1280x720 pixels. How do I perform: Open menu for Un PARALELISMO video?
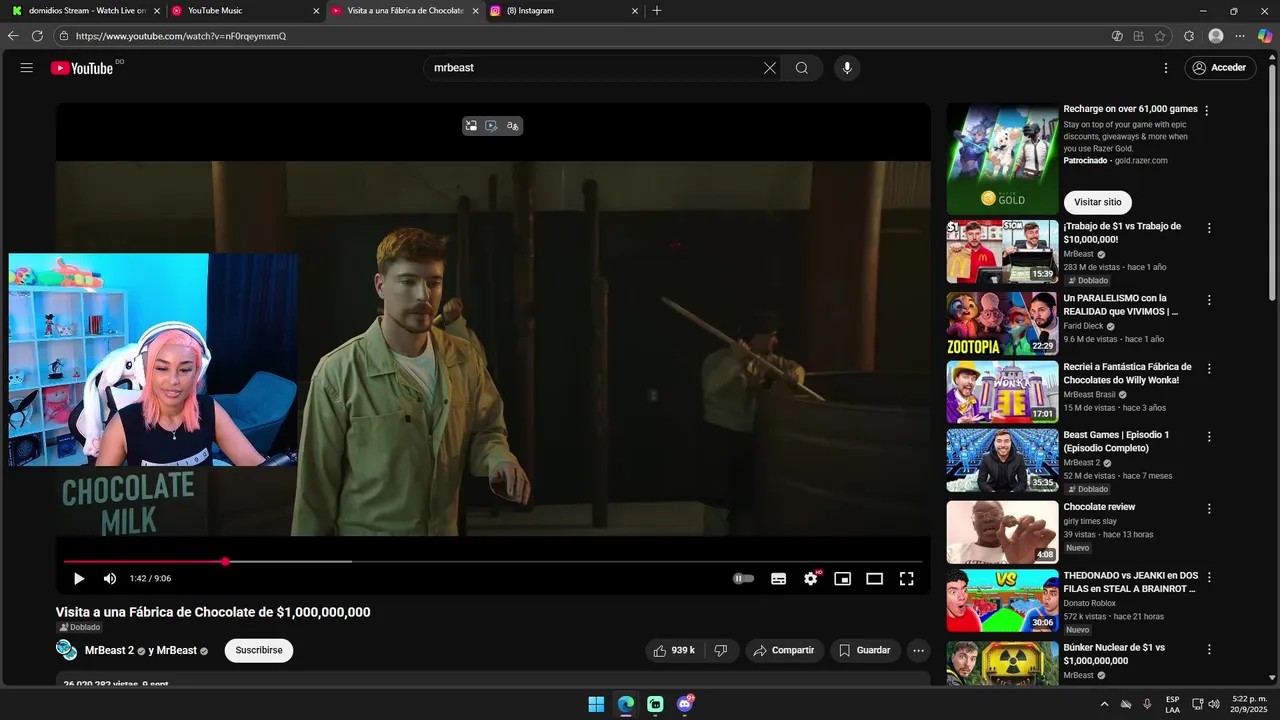pos(1209,300)
